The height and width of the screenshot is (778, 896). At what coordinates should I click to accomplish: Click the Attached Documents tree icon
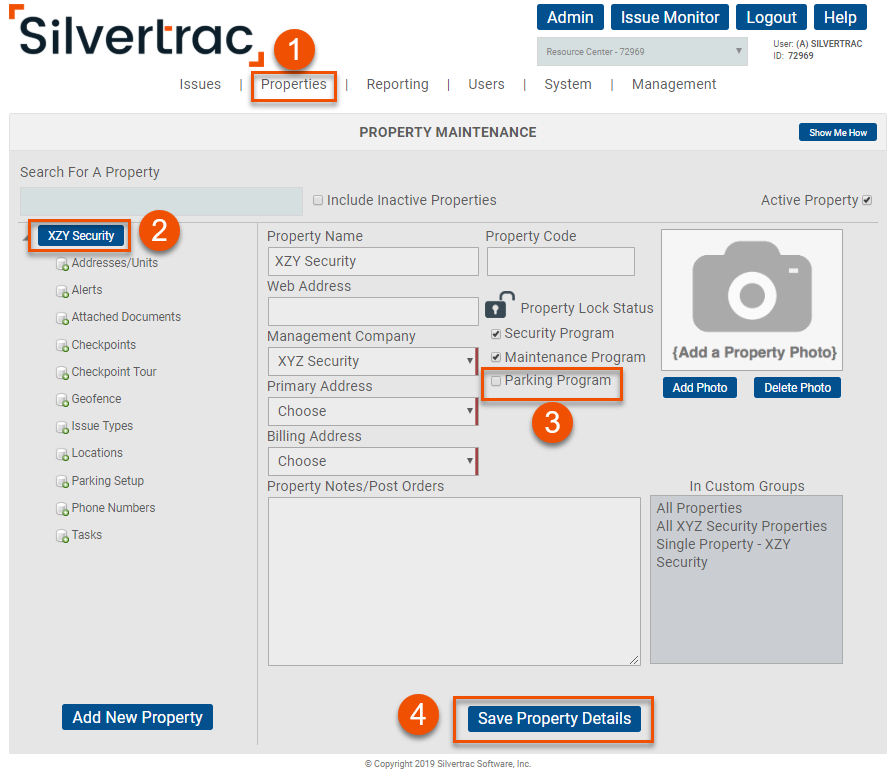point(62,318)
